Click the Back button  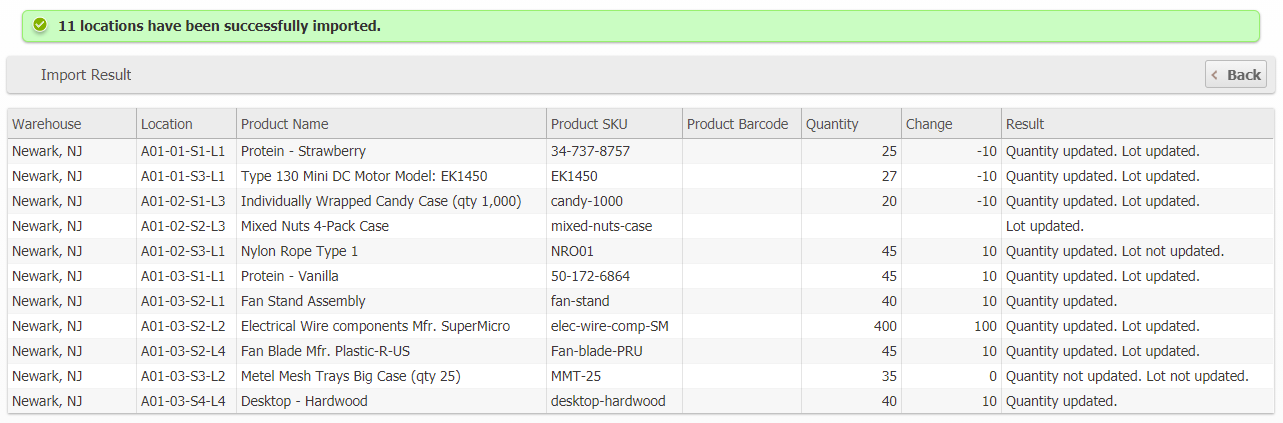click(1236, 75)
